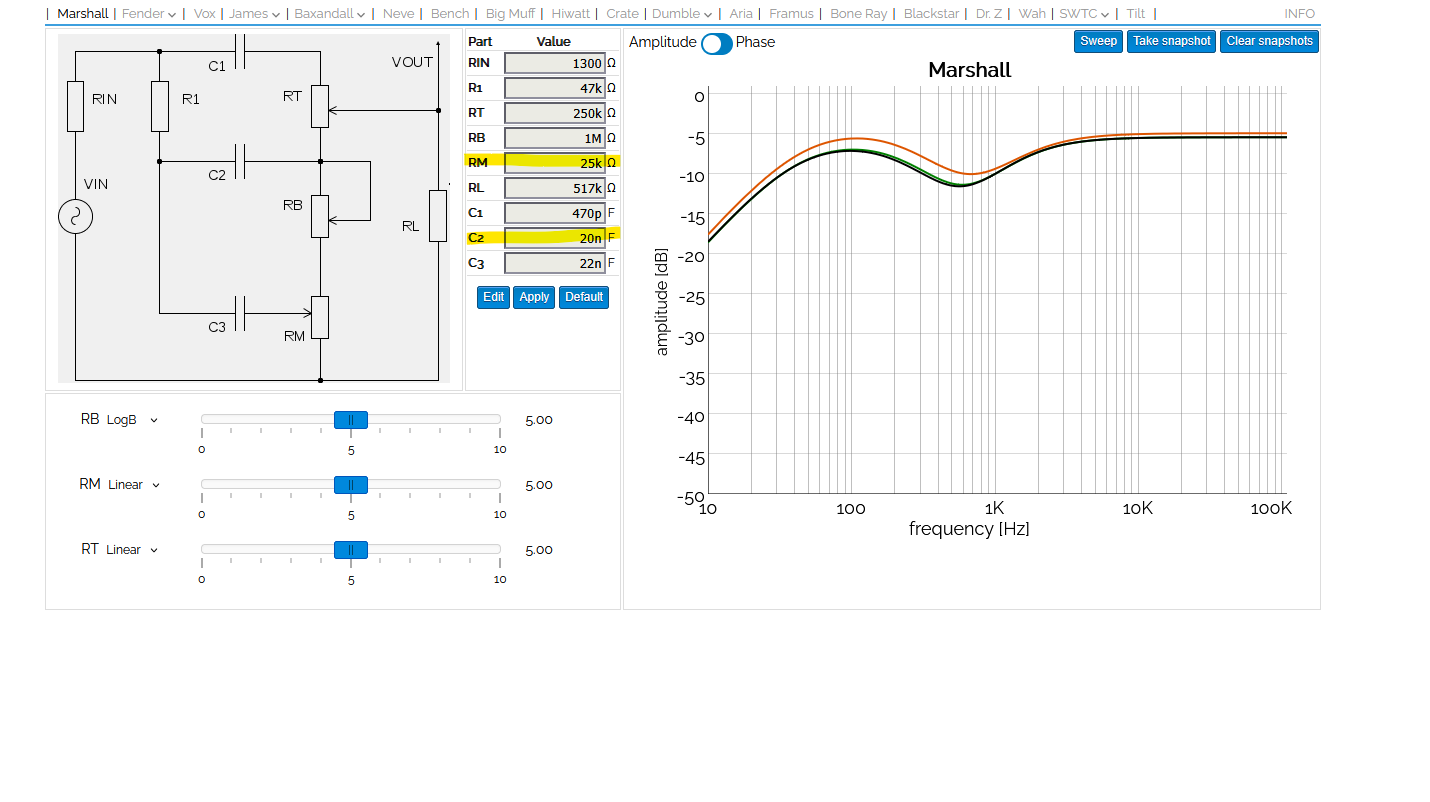Click the RB slider thumb
1430x802 pixels.
pyautogui.click(x=351, y=420)
